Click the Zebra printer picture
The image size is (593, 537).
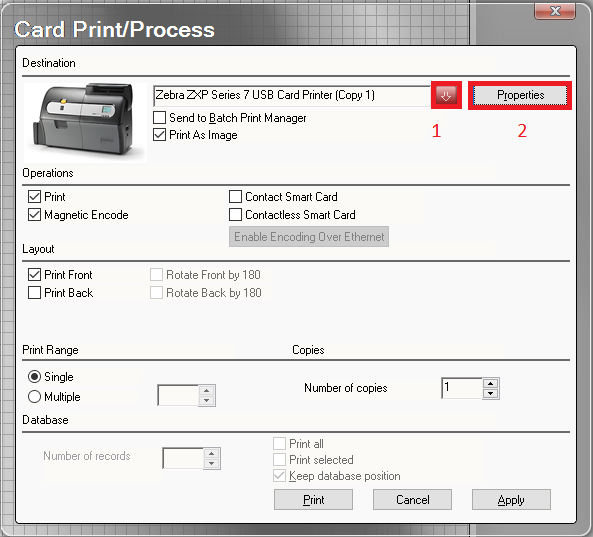point(85,123)
